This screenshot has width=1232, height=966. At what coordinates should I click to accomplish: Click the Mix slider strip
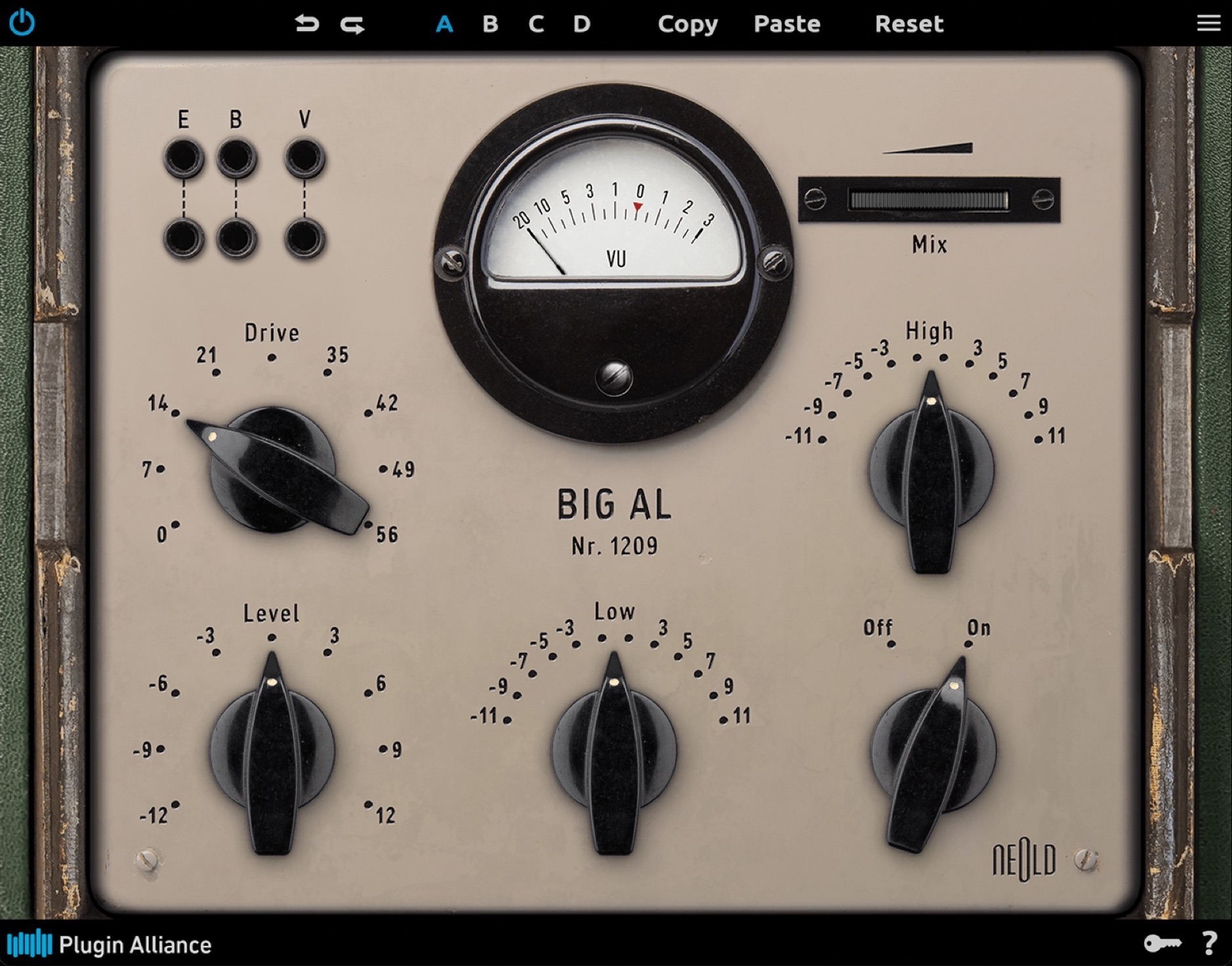tap(928, 200)
